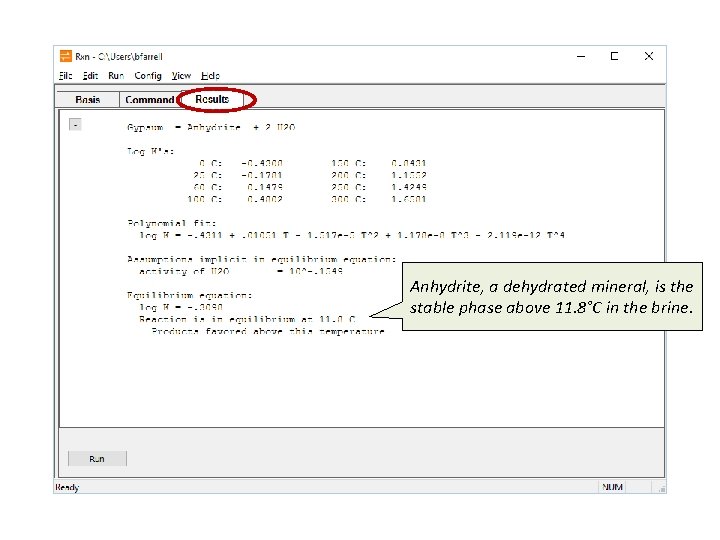Click the Reaction is in equilibrium line
This screenshot has height=540, width=720.
click(x=247, y=319)
